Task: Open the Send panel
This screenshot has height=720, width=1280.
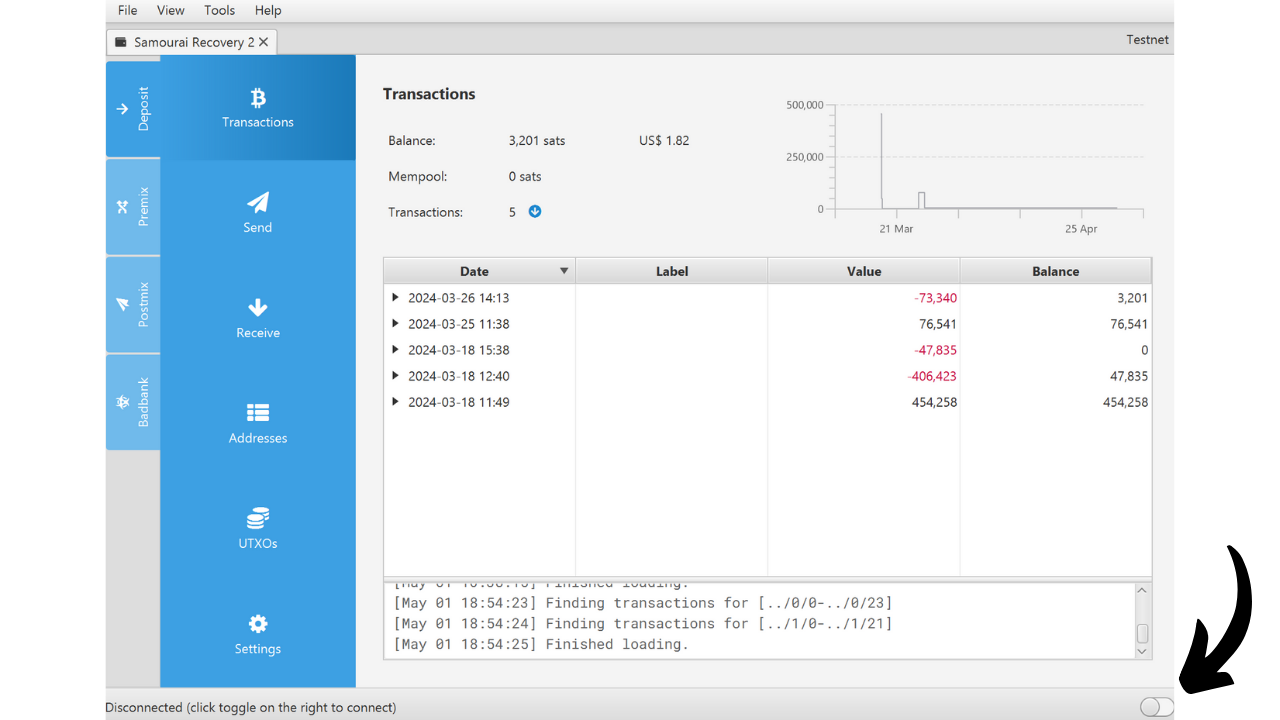Action: [x=258, y=213]
